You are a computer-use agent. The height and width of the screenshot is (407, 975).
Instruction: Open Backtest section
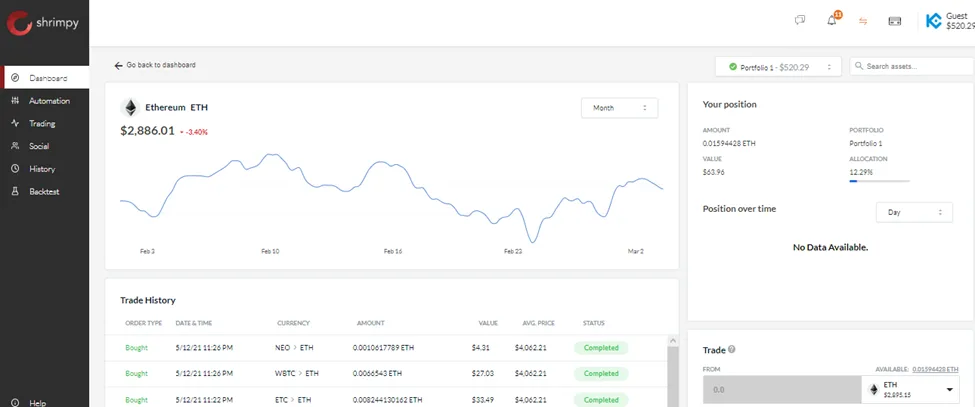(x=45, y=191)
